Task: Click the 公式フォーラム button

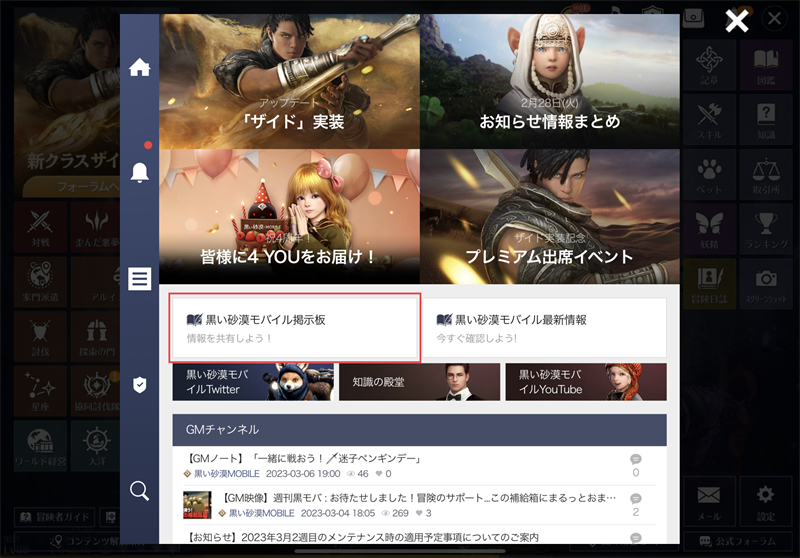Action: coord(738,541)
